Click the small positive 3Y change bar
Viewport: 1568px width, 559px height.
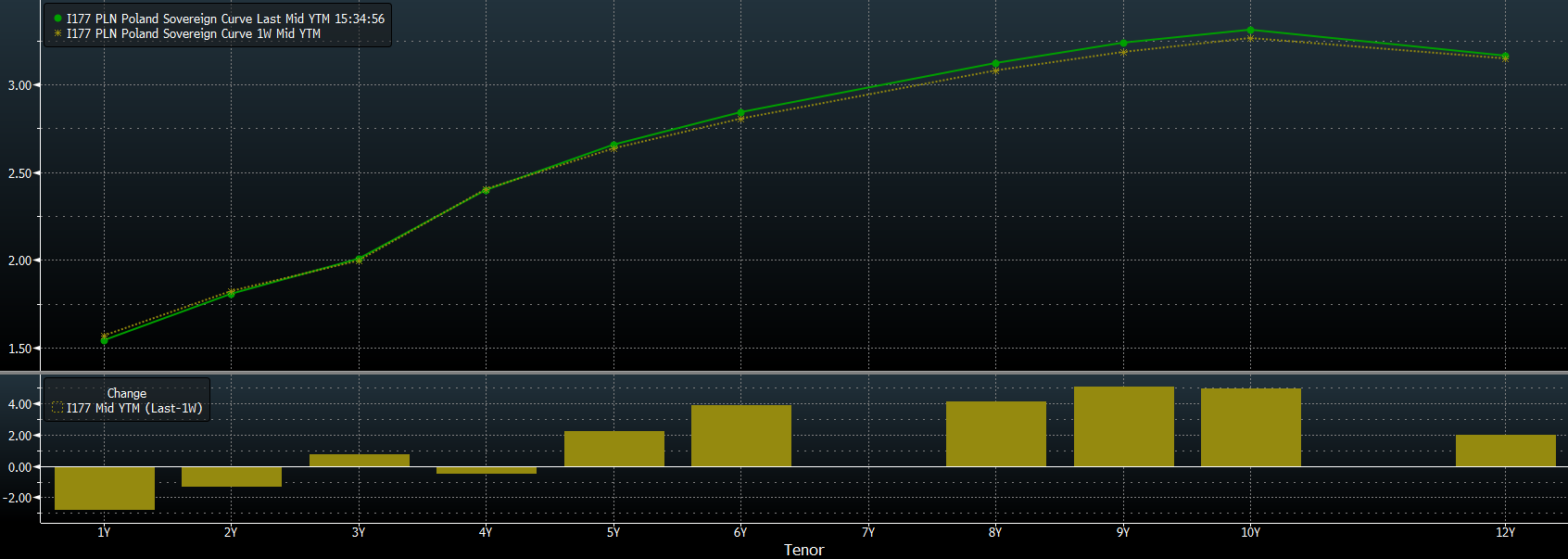(360, 460)
